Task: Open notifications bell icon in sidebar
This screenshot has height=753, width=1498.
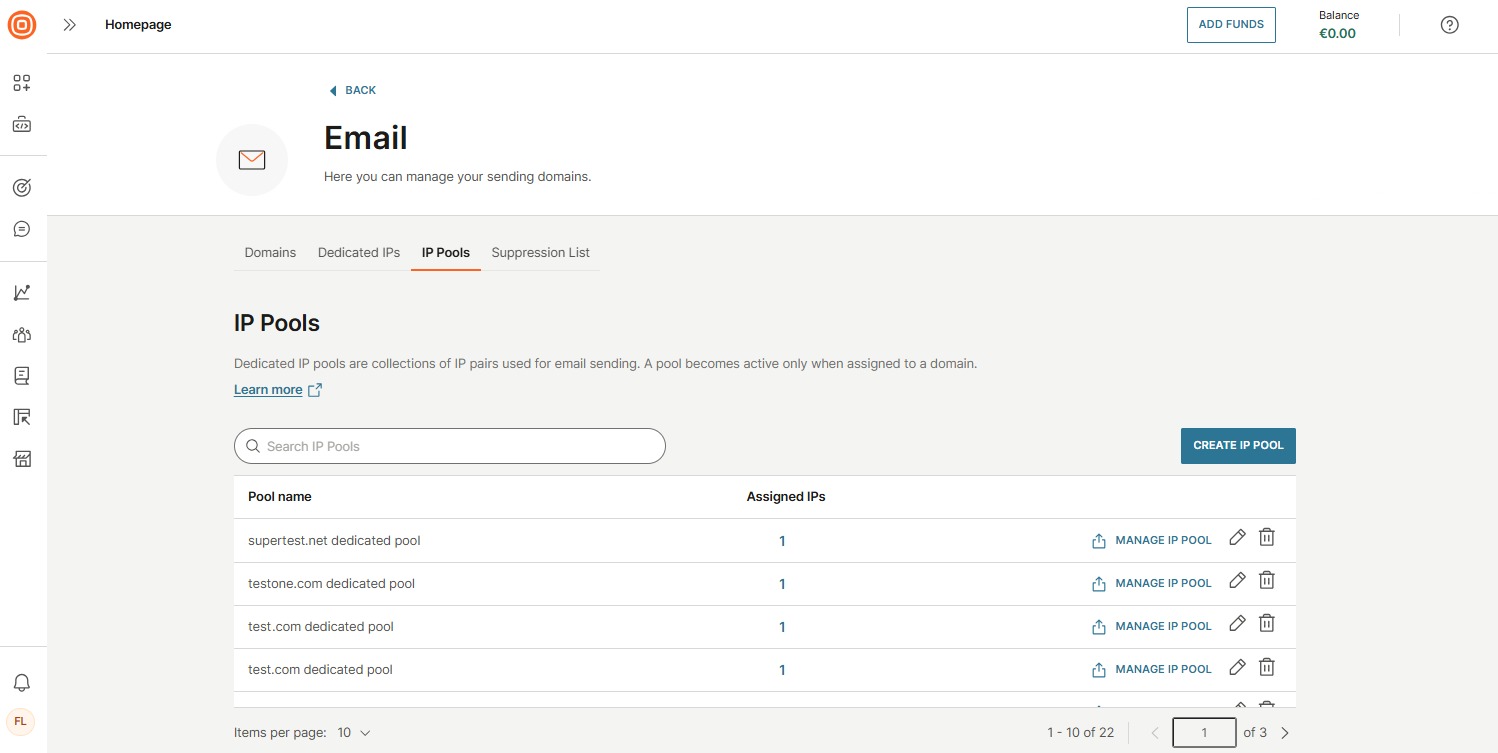Action: tap(22, 683)
